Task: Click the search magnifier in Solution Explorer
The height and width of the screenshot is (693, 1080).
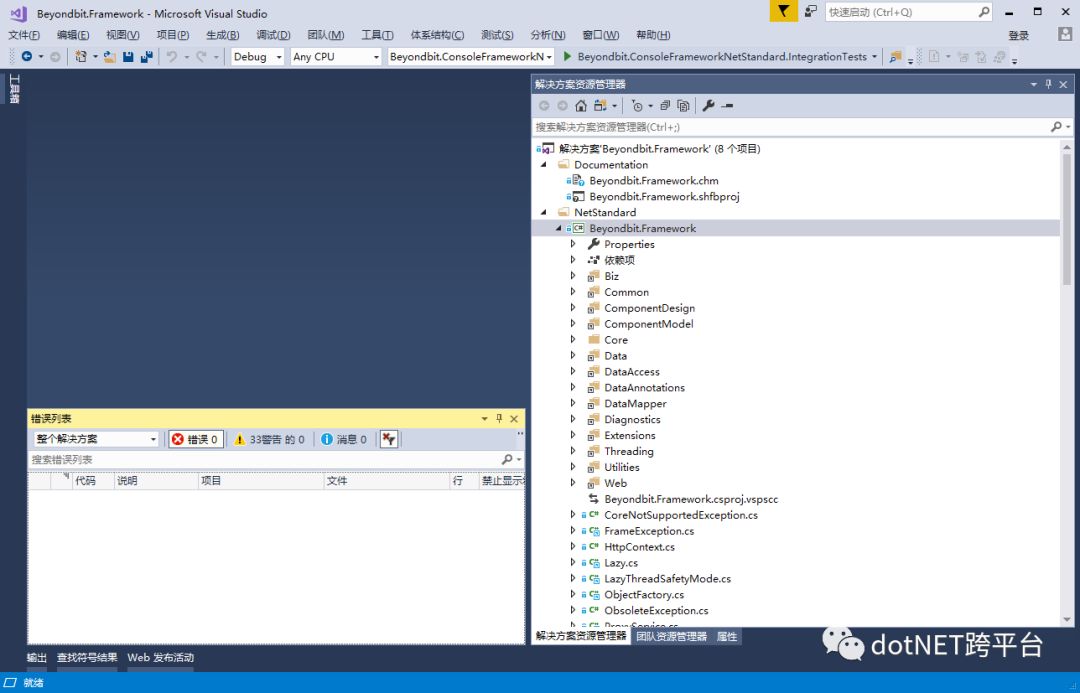Action: pos(1056,127)
